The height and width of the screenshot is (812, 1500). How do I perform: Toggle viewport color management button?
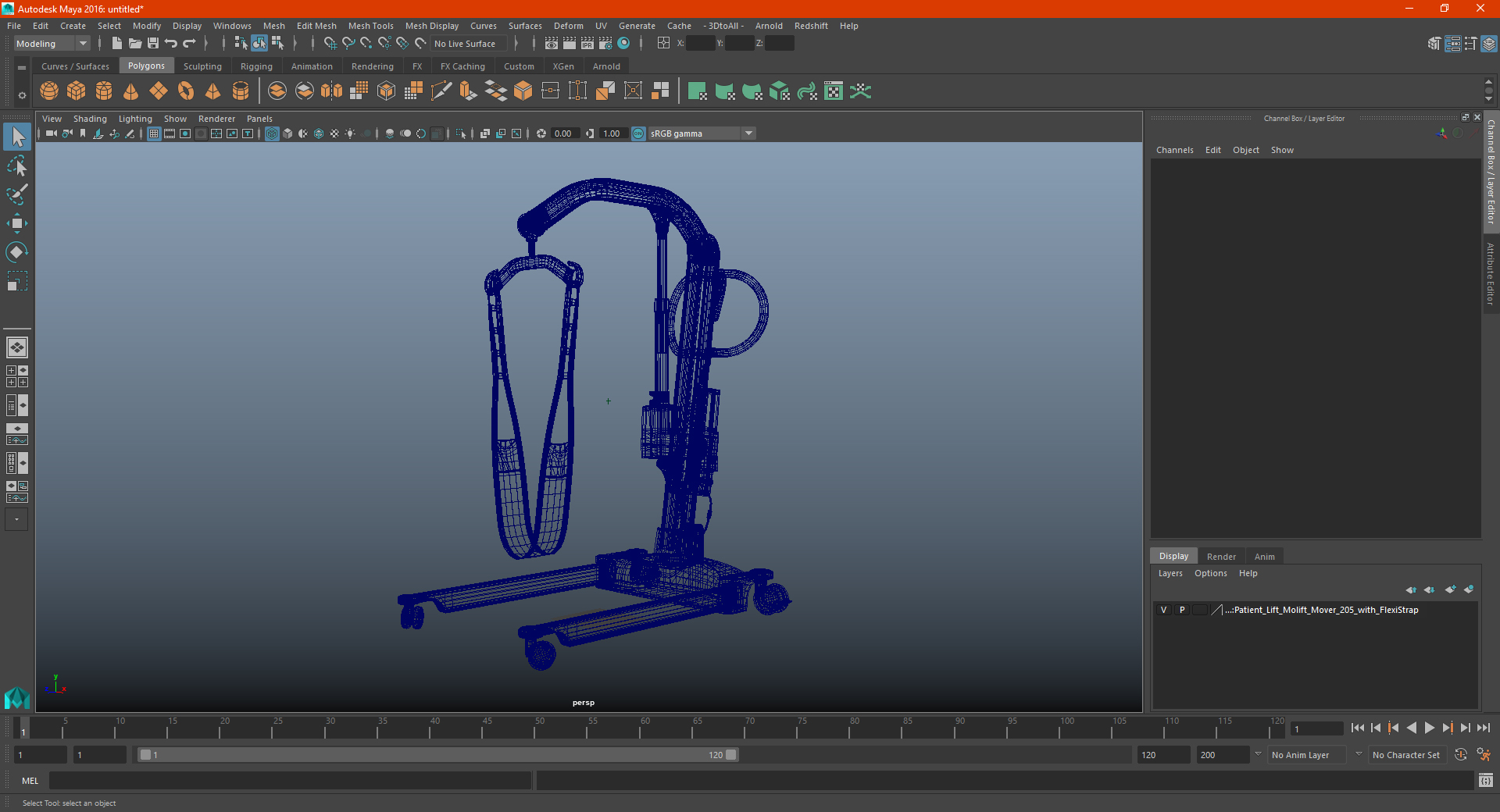coord(638,134)
